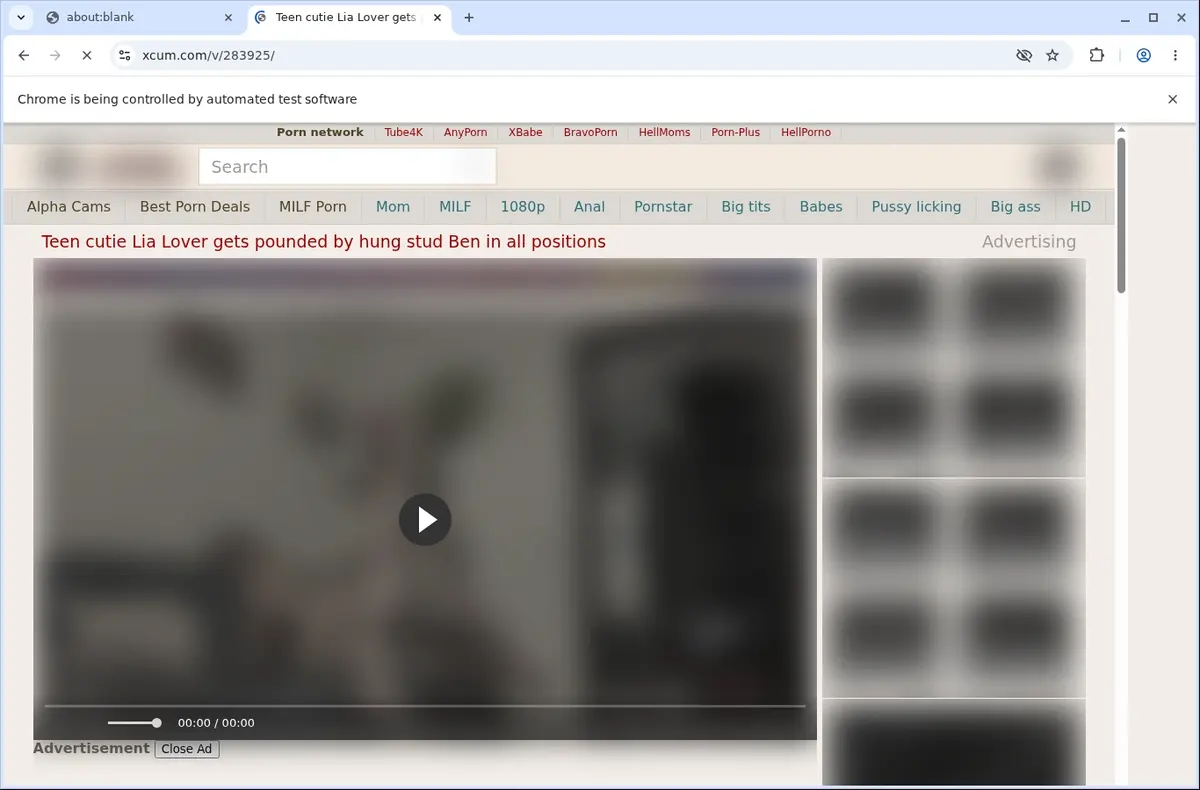Open the Extensions puzzle icon
Screen dimensions: 1200x790
[1097, 55]
